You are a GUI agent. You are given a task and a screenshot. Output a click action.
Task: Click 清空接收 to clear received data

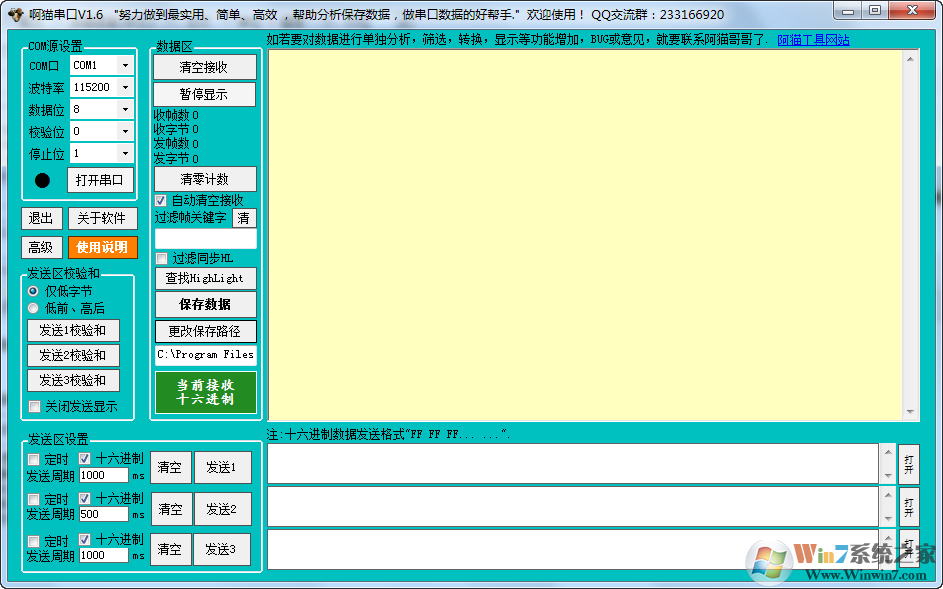[x=205, y=67]
